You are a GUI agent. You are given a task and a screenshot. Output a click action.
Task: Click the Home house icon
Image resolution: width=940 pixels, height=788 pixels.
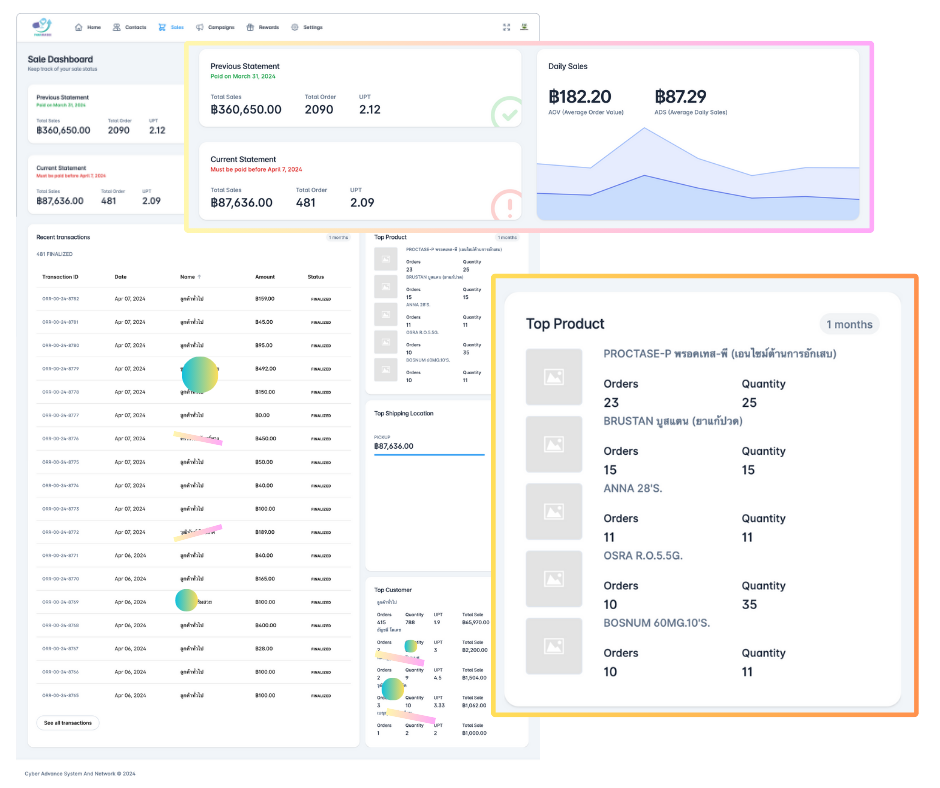point(80,27)
